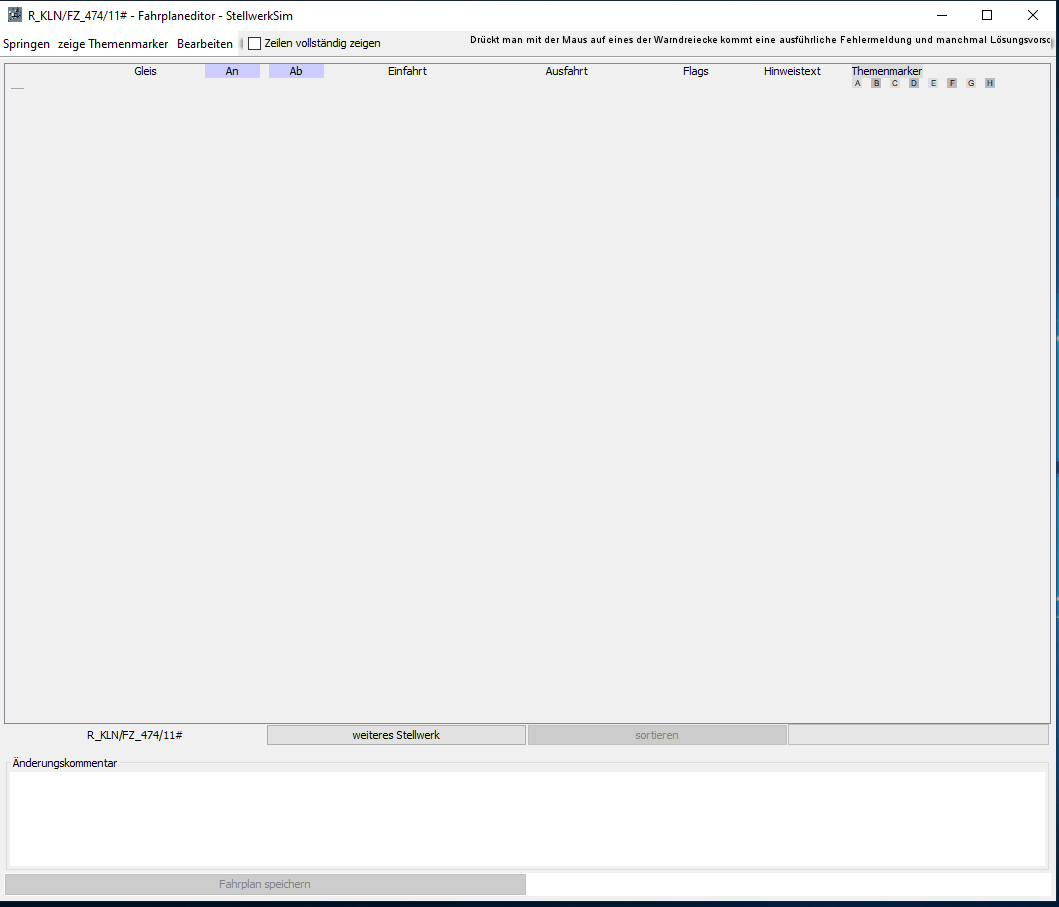
Task: Click 'Fahrplan speichern' button
Action: point(265,884)
